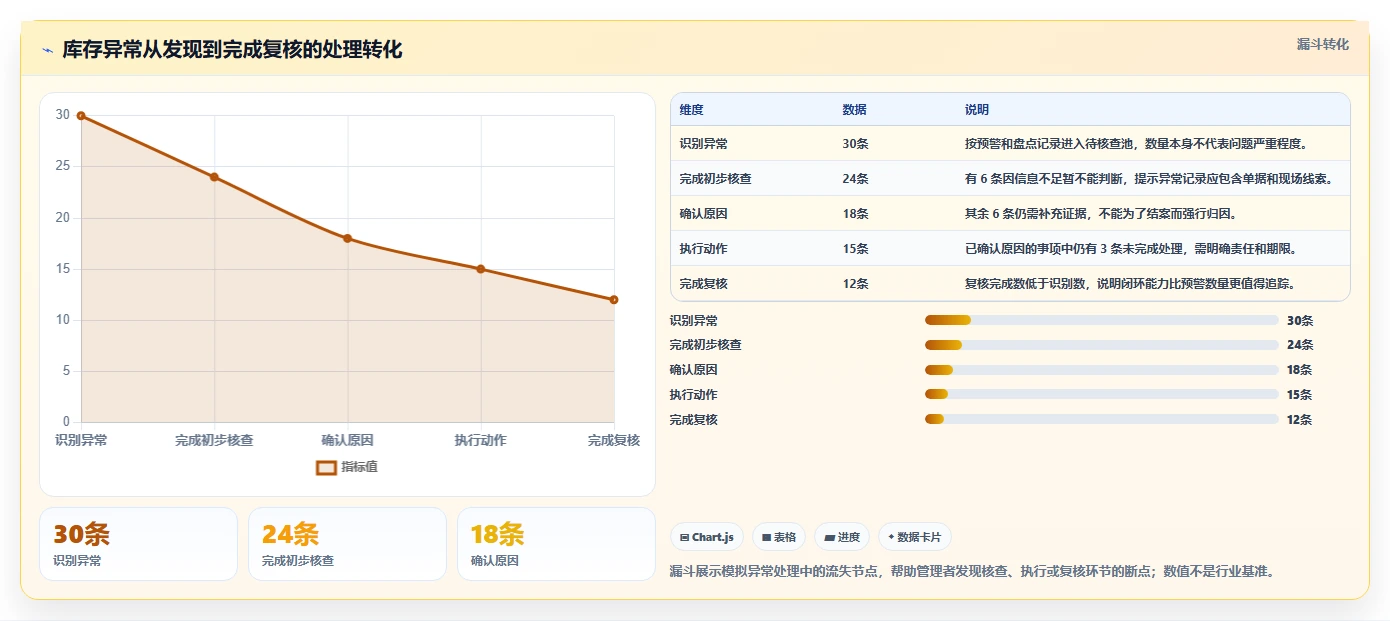Viewport: 1390px width, 621px height.
Task: Click the 识别异常 data point at 30
Action: tap(81, 116)
